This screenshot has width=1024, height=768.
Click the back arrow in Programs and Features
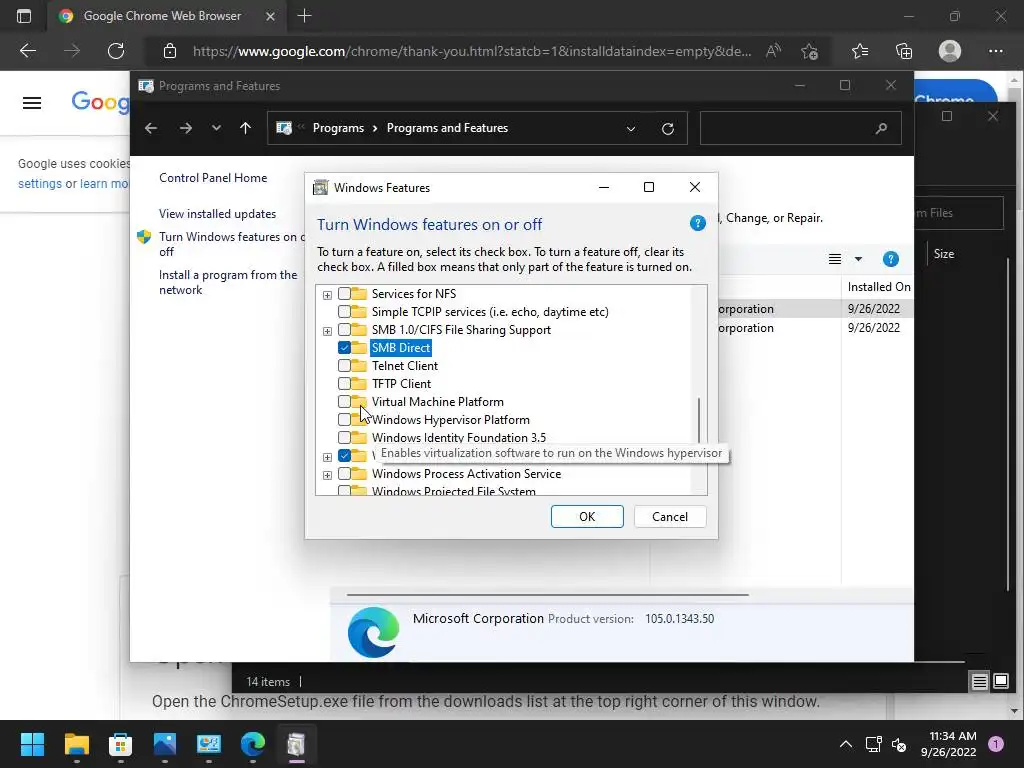(151, 128)
